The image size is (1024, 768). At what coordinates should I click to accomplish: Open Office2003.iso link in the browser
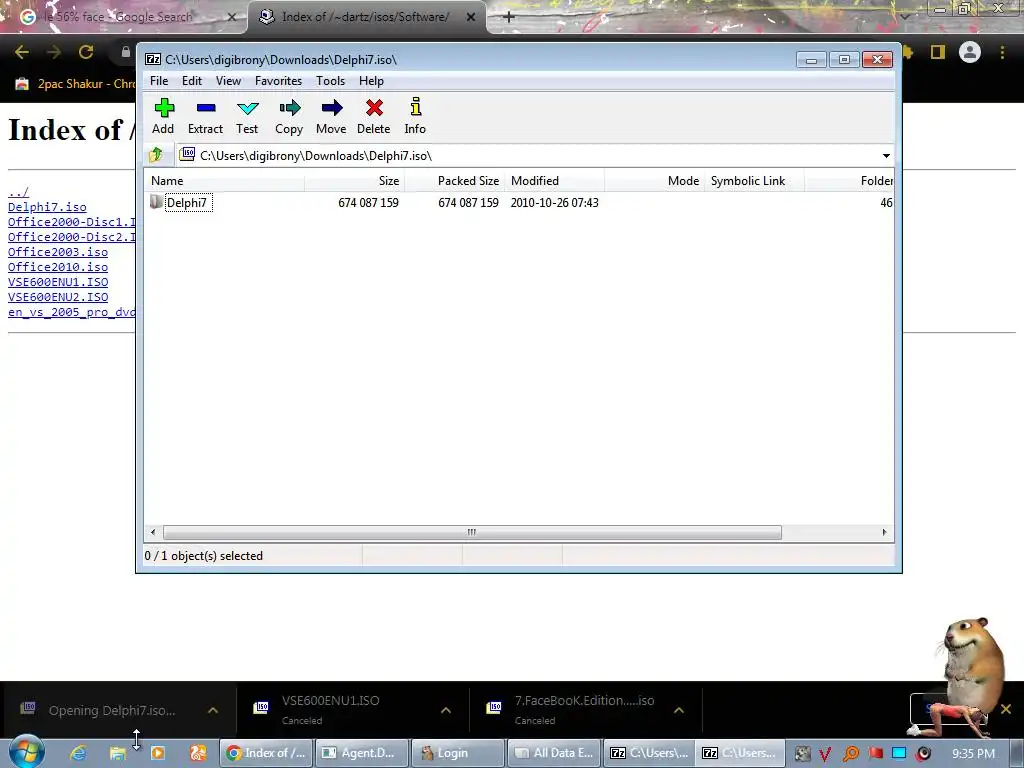pos(58,252)
